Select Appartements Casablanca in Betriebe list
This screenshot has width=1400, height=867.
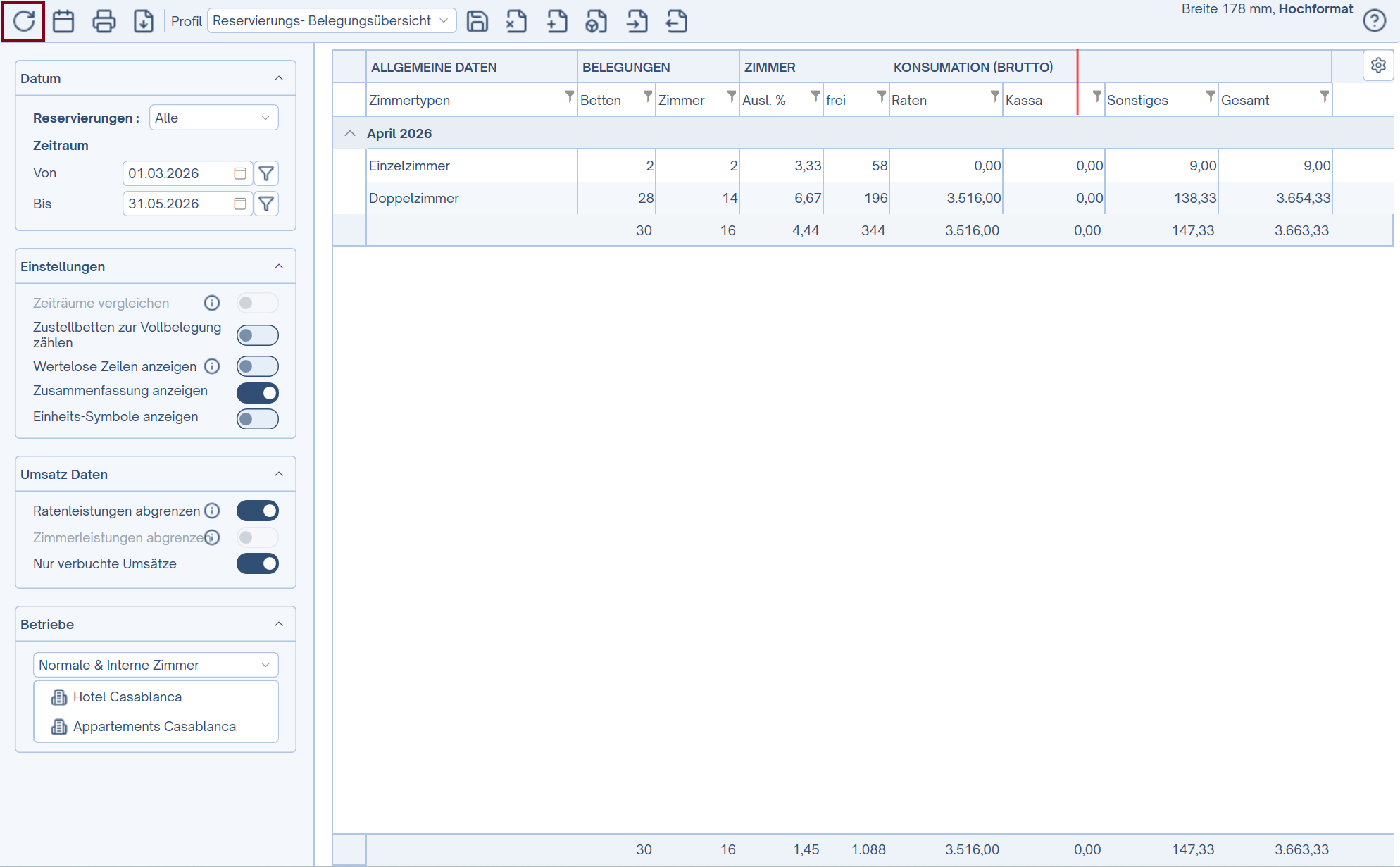click(154, 726)
